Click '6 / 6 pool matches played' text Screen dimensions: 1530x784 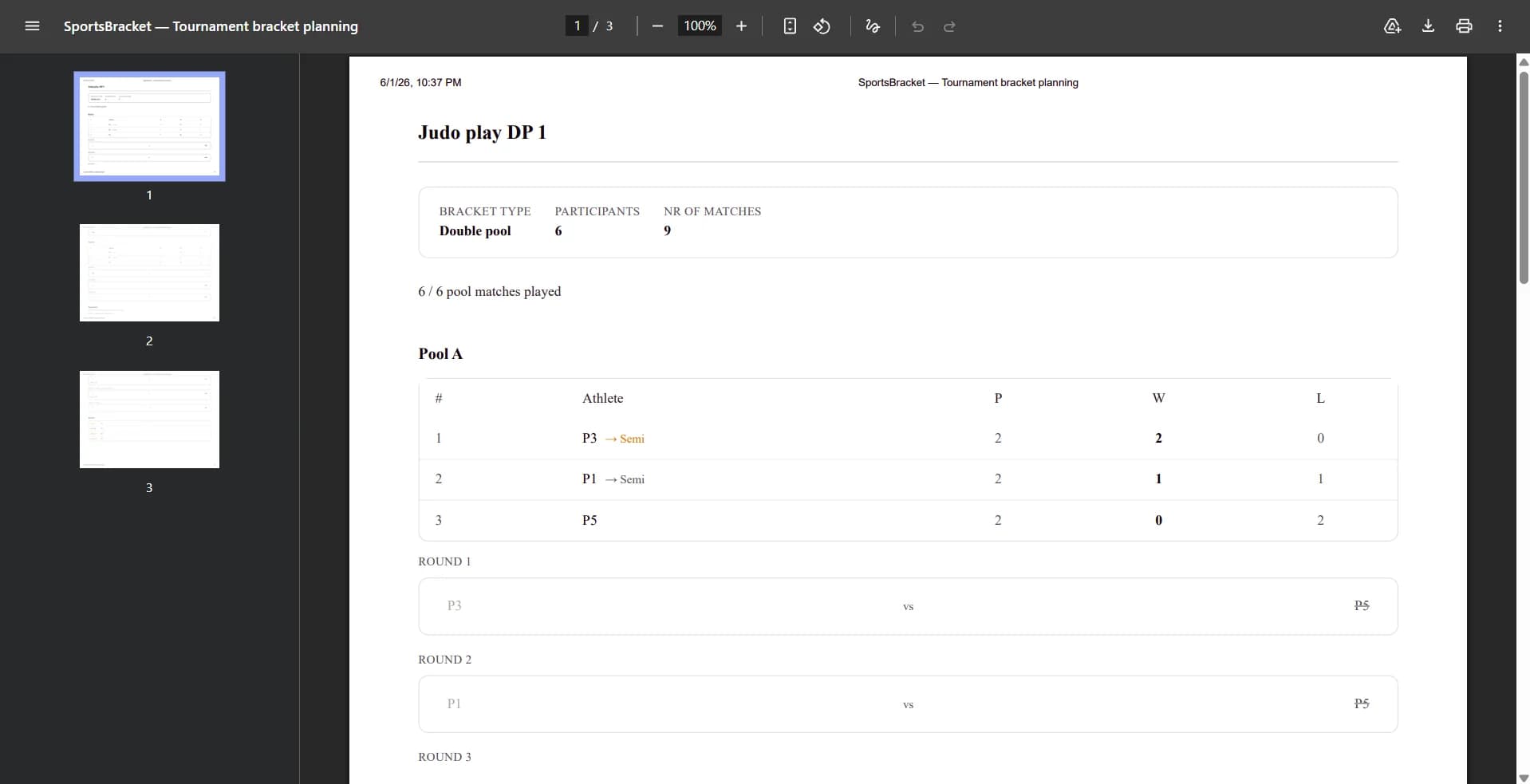pos(490,292)
